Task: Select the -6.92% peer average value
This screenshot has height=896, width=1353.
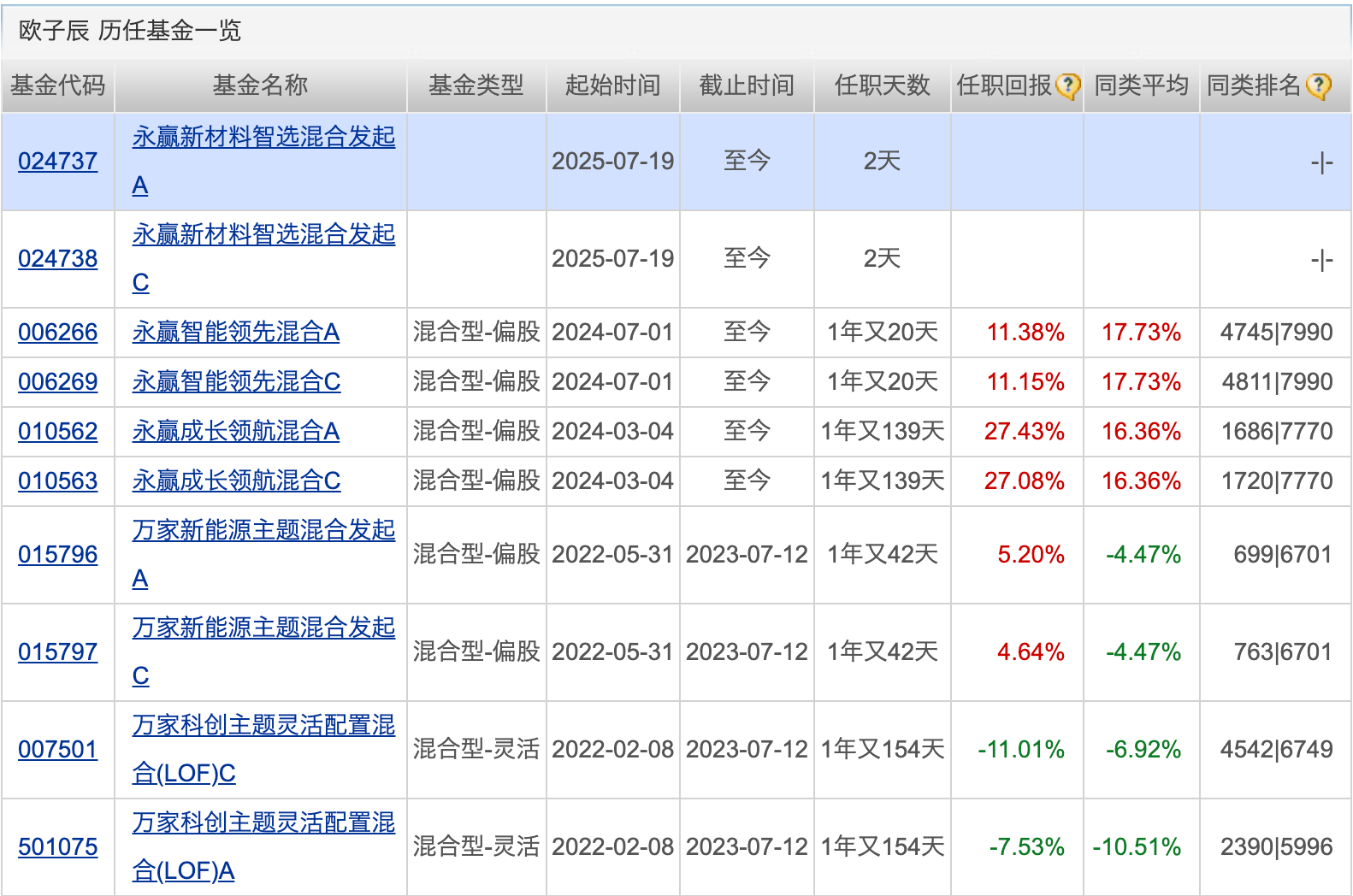Action: click(x=1143, y=749)
